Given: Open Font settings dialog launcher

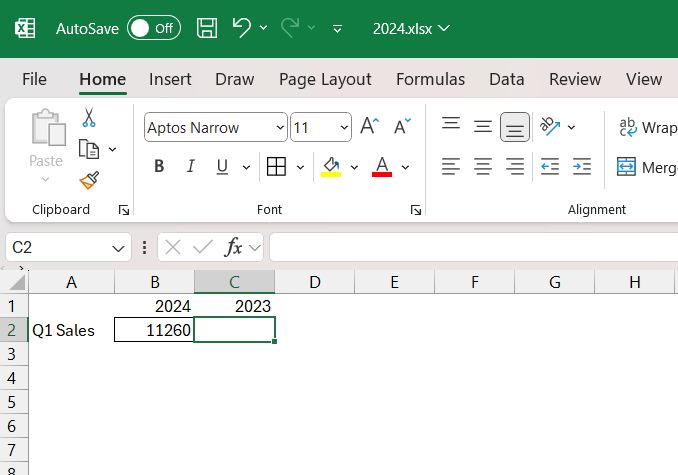Looking at the screenshot, I should tap(416, 210).
